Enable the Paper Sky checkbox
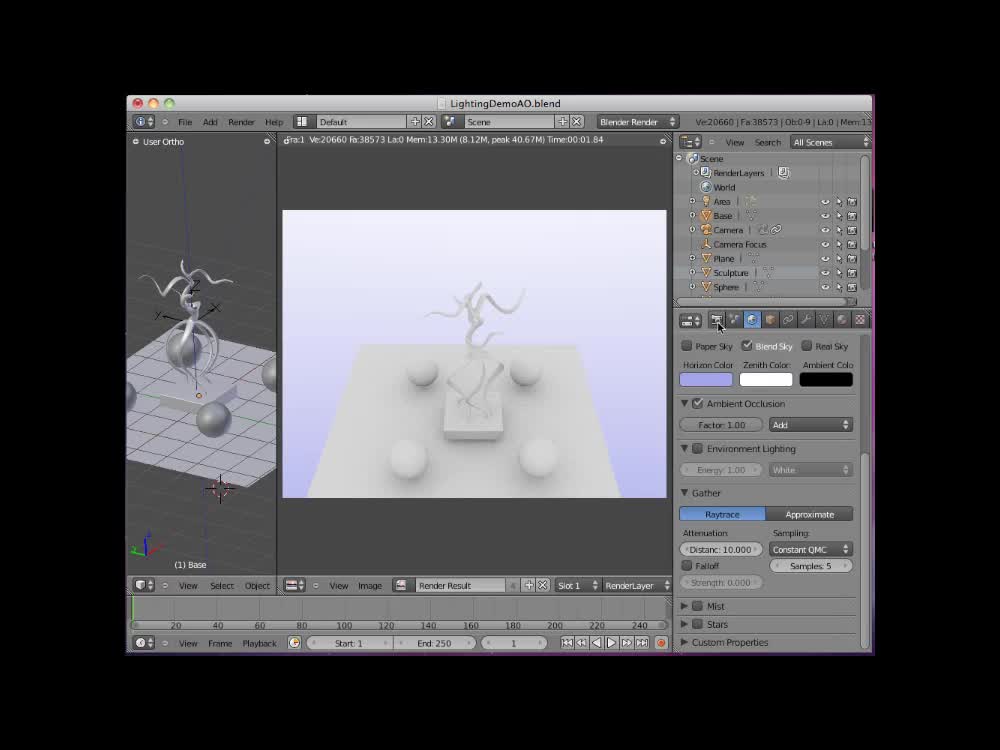This screenshot has height=750, width=1000. click(x=684, y=346)
